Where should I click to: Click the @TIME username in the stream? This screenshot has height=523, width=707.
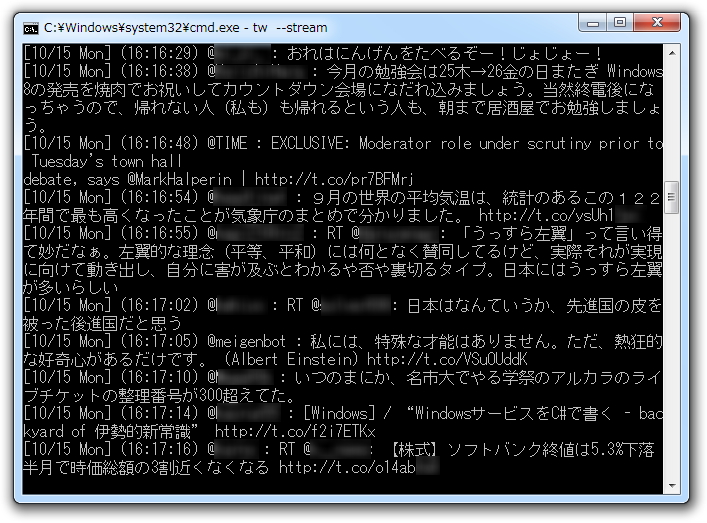(x=227, y=143)
